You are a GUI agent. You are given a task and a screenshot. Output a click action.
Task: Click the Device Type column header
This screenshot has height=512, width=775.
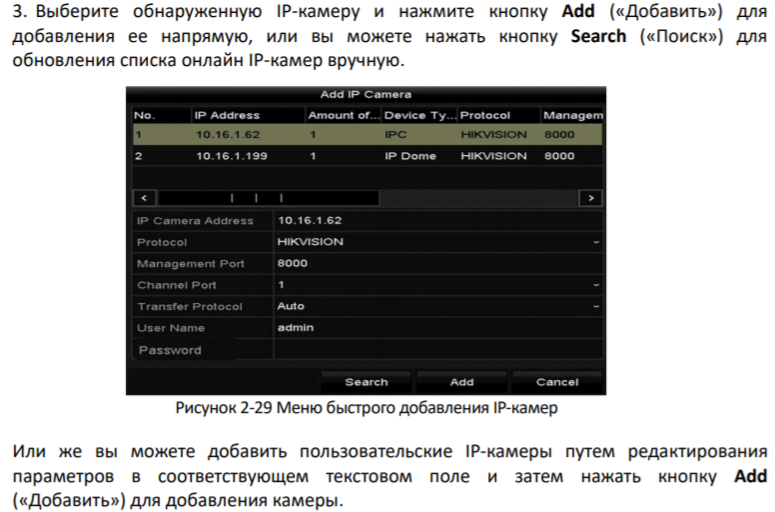(x=418, y=115)
